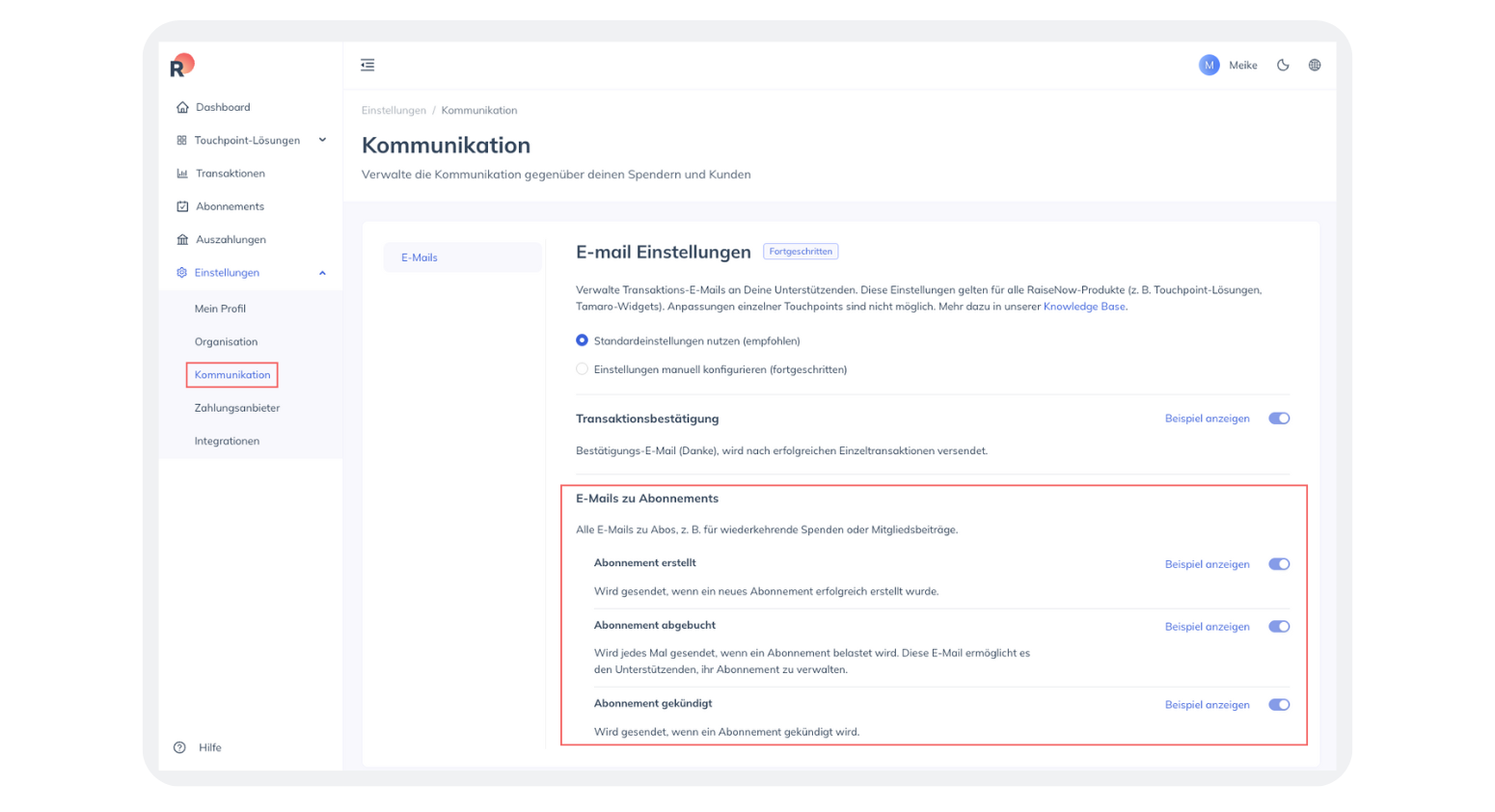Click Beispiel anzeigen for Transaktionsbestätigung
Viewport: 1495px width, 812px height.
tap(1207, 419)
